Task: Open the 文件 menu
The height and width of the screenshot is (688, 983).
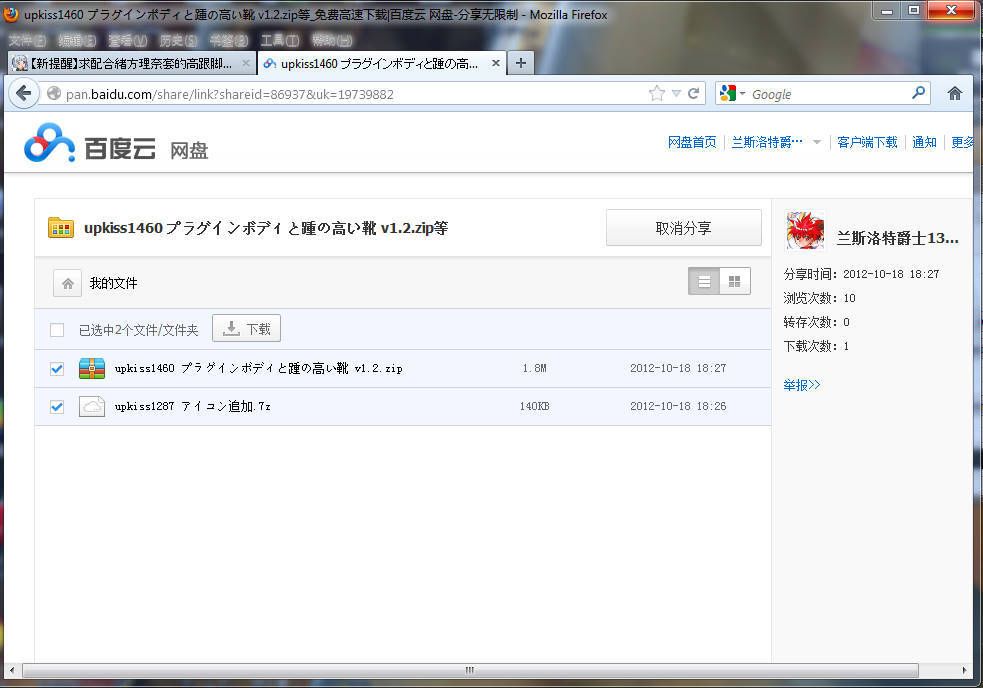Action: (28, 41)
